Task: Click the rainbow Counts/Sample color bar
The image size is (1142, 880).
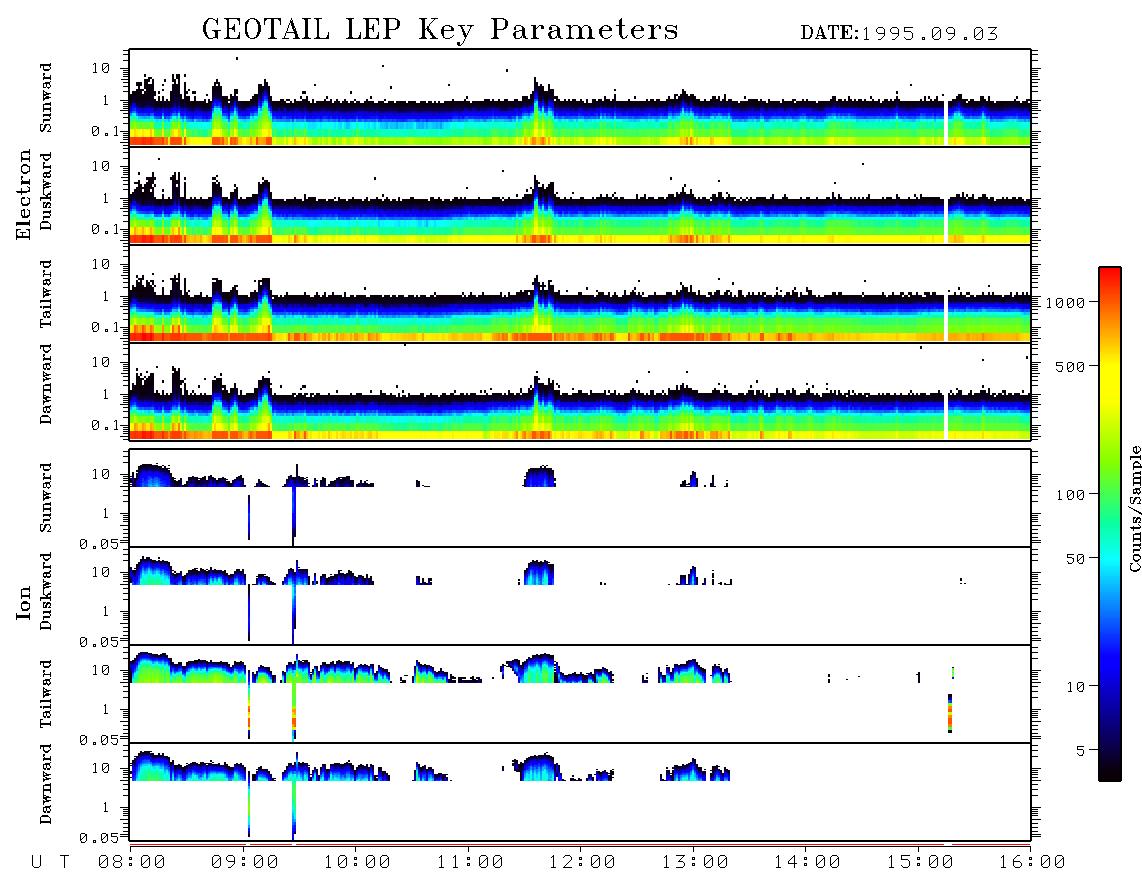Action: 1109,524
